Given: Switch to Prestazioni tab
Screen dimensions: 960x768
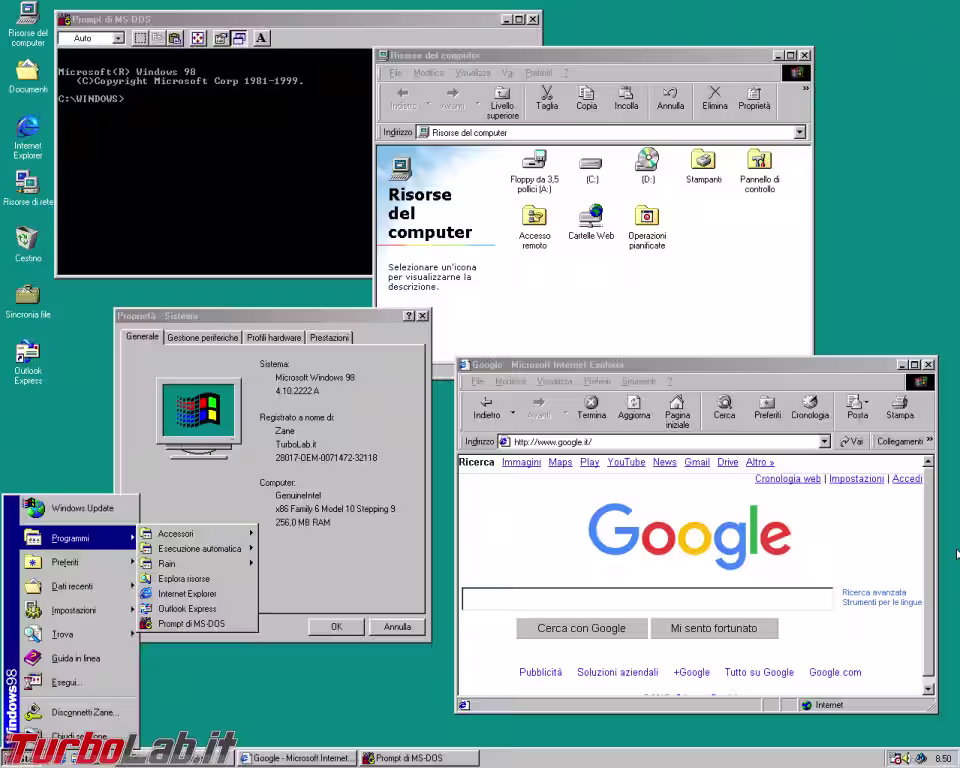Looking at the screenshot, I should [x=329, y=337].
